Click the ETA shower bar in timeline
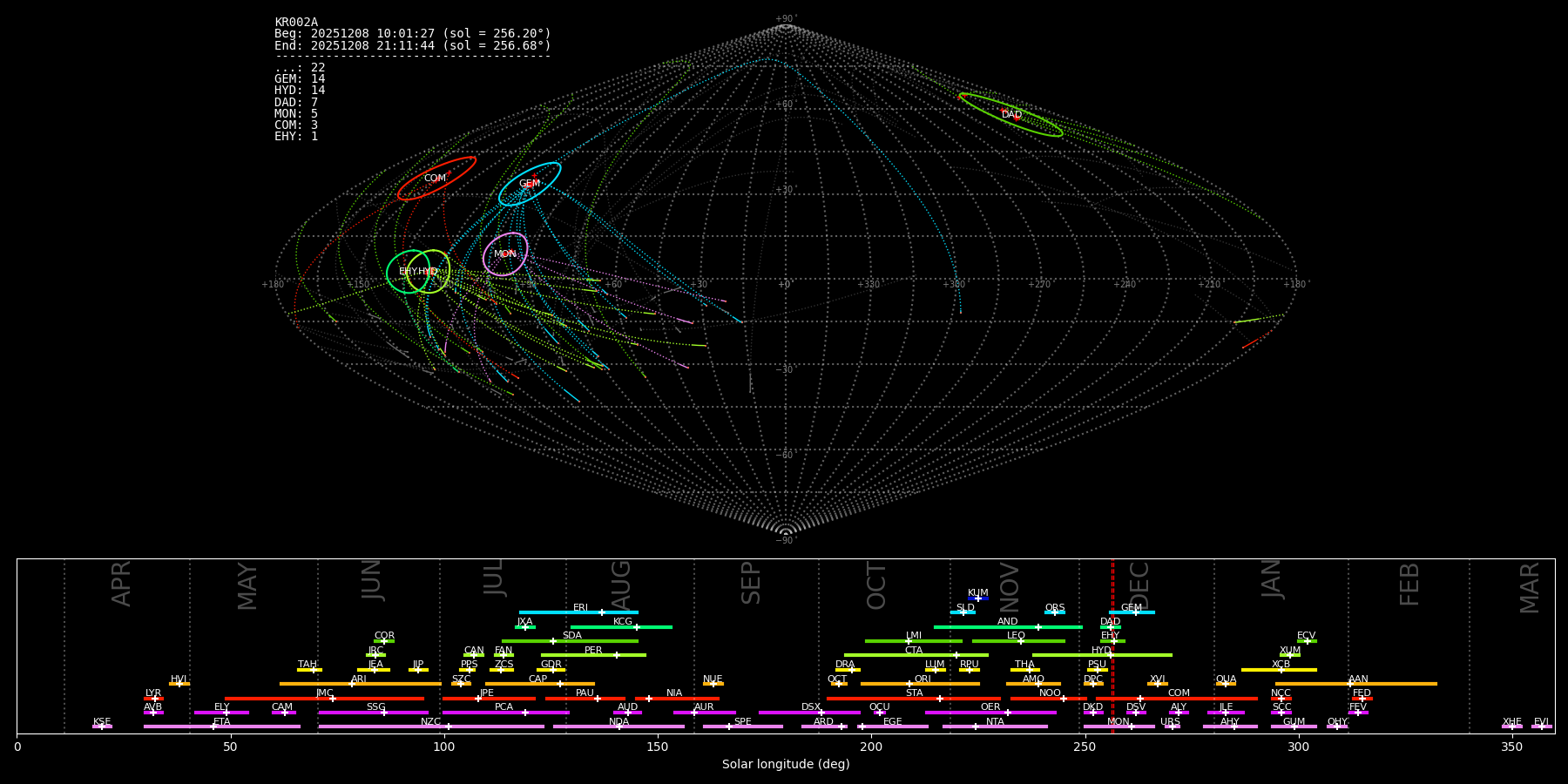This screenshot has width=1568, height=784. [222, 727]
